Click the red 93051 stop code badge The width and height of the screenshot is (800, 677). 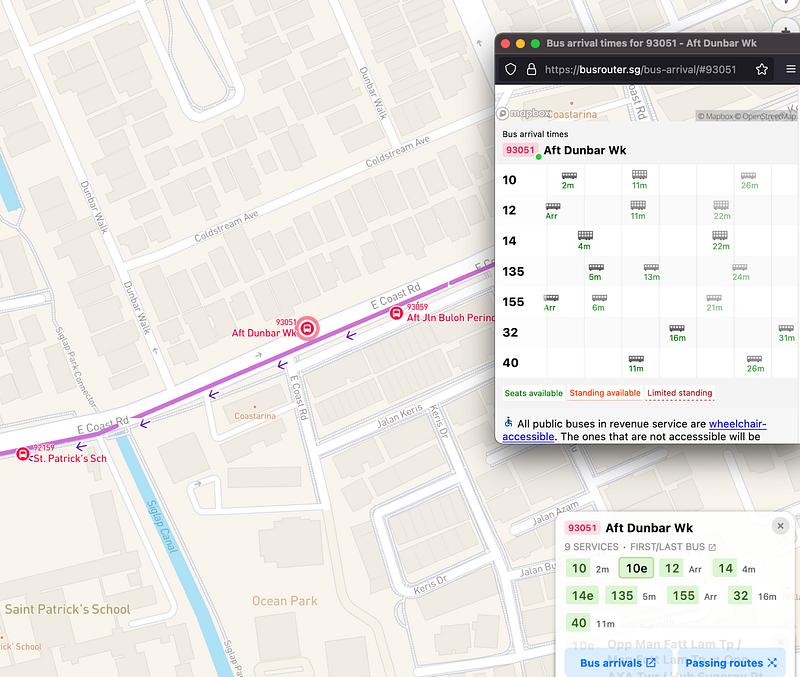520,150
